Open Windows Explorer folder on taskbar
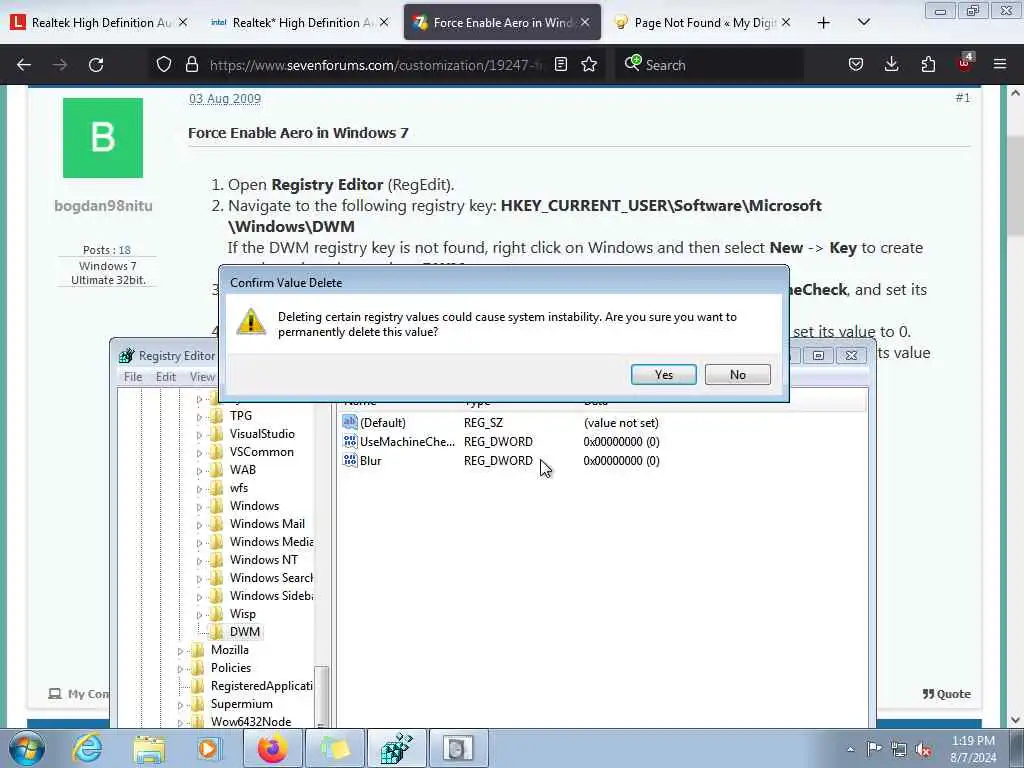 tap(149, 748)
